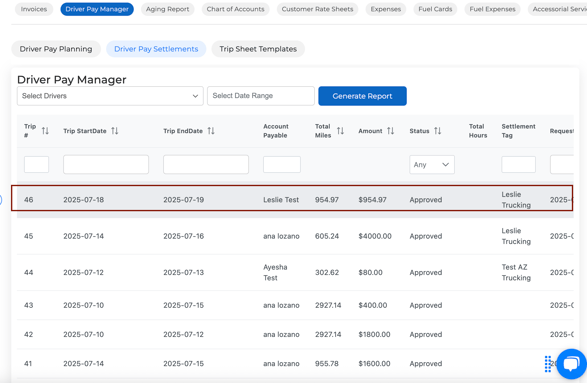Click Leslie Trucking tag in trip 45 row
Screen dimensions: 587x383
tap(516, 236)
